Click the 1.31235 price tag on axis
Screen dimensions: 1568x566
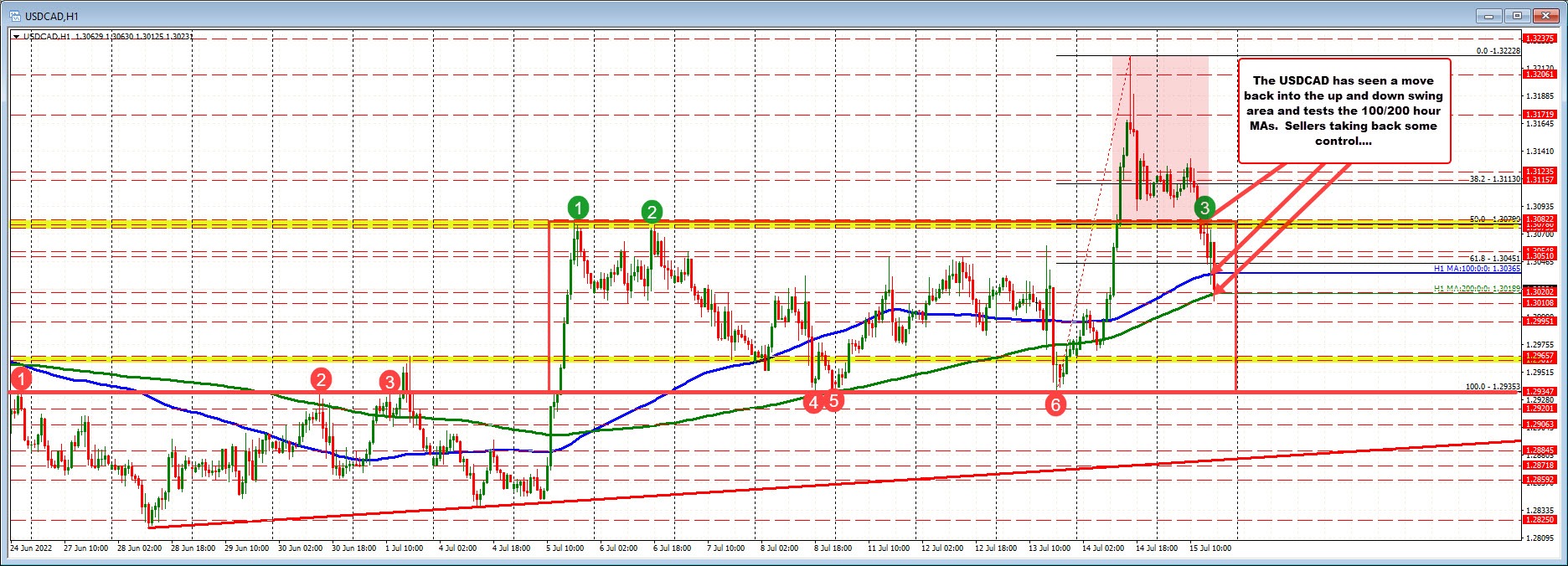[1540, 172]
